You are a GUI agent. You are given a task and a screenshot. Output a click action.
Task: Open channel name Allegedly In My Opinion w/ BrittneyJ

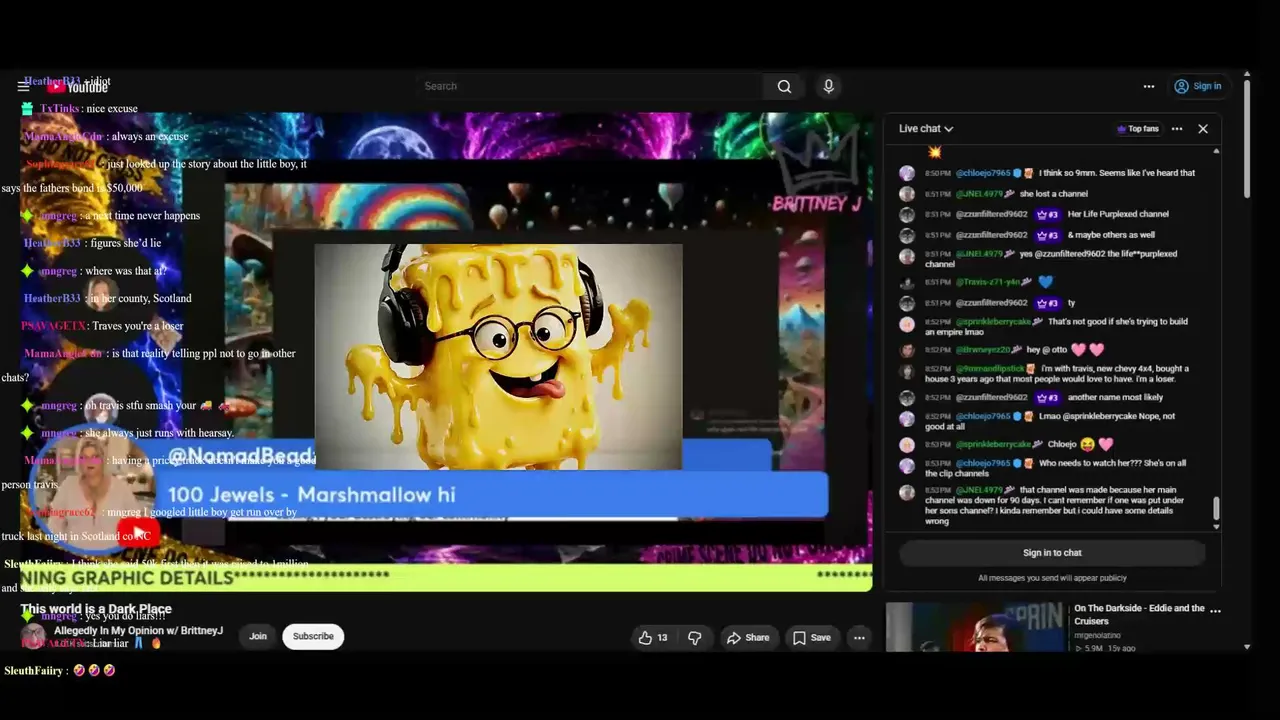pos(138,631)
